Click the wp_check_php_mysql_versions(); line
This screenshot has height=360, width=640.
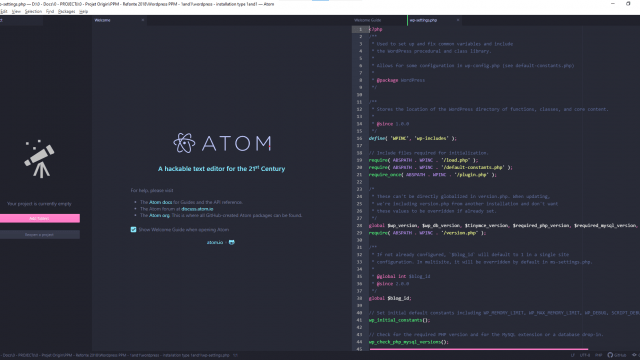tap(409, 342)
